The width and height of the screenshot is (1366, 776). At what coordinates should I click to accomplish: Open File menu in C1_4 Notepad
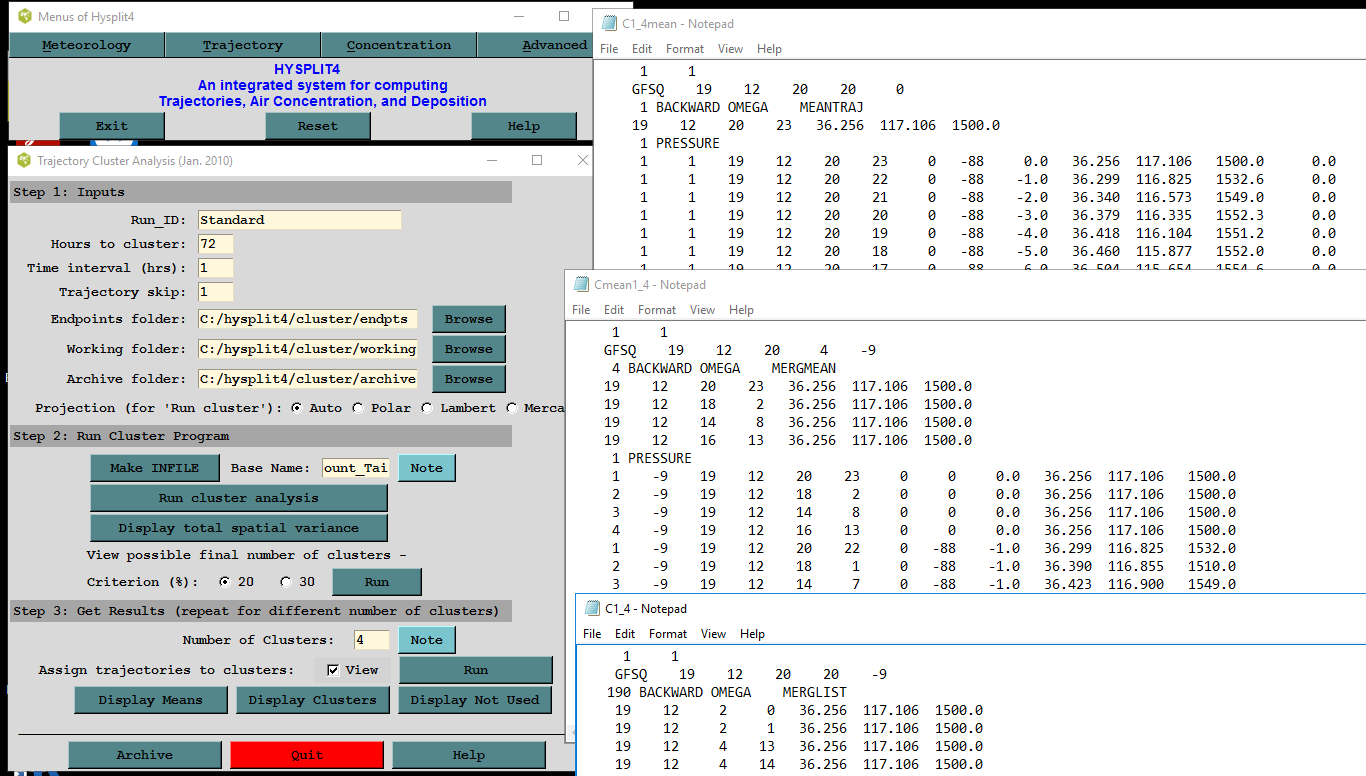click(592, 634)
